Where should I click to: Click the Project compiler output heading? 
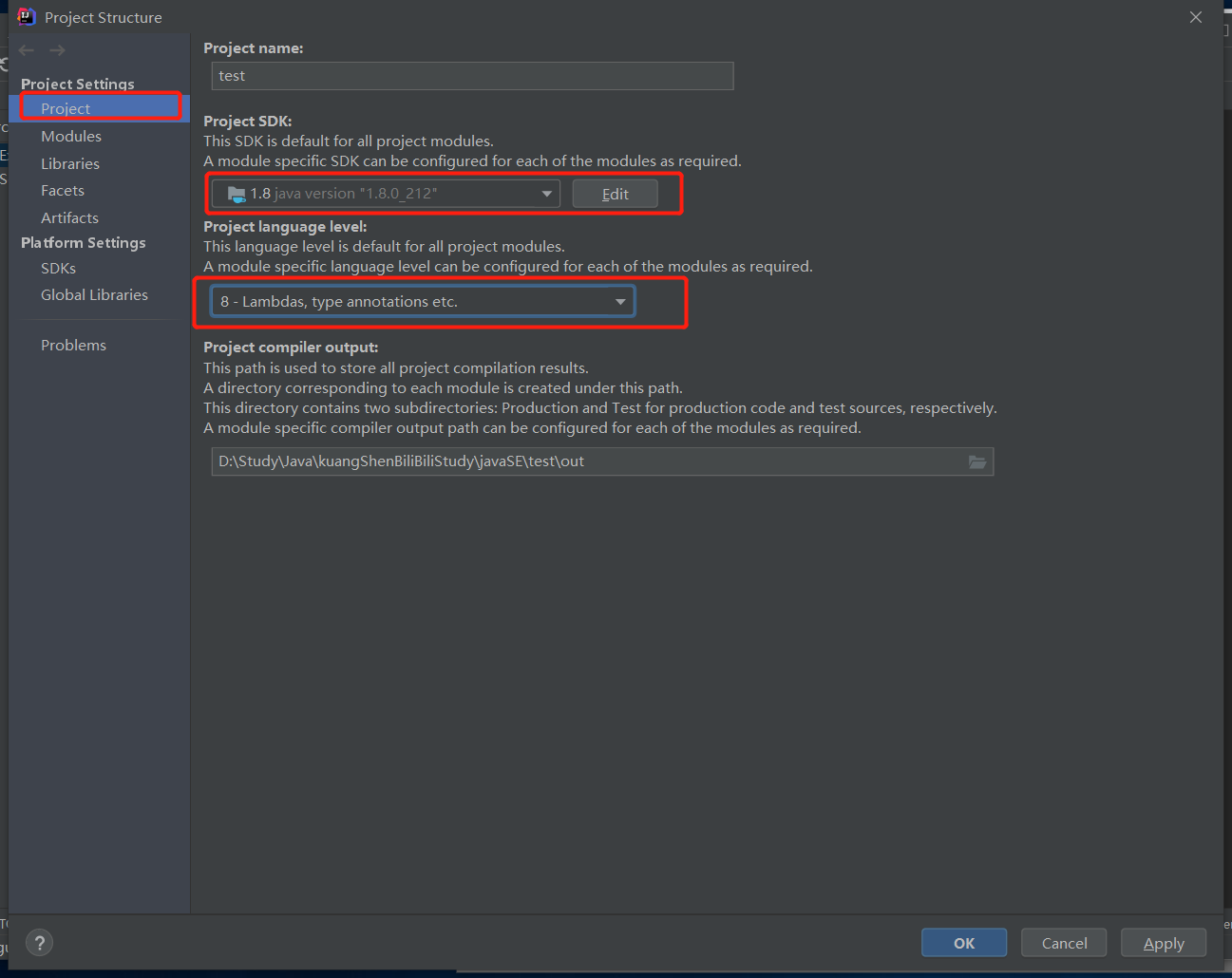[291, 347]
